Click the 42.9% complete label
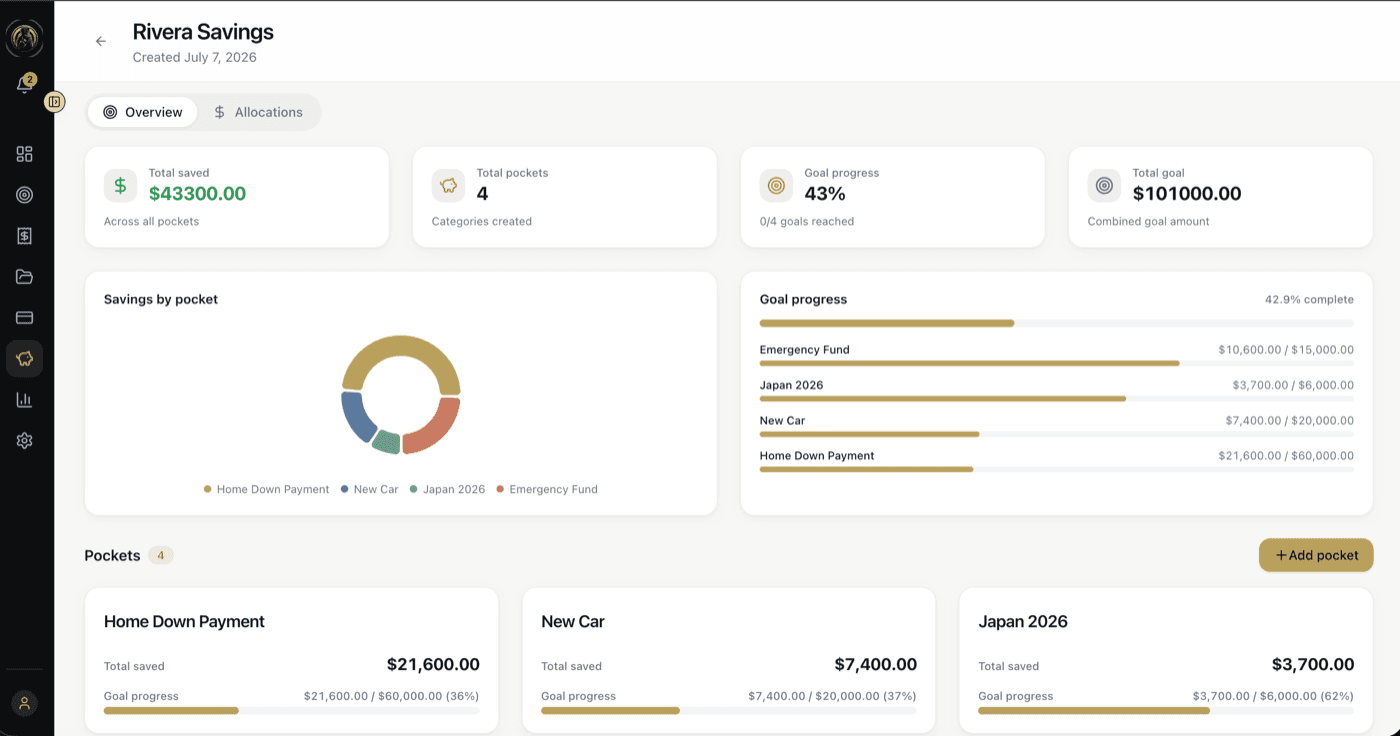1400x736 pixels. click(x=1309, y=299)
